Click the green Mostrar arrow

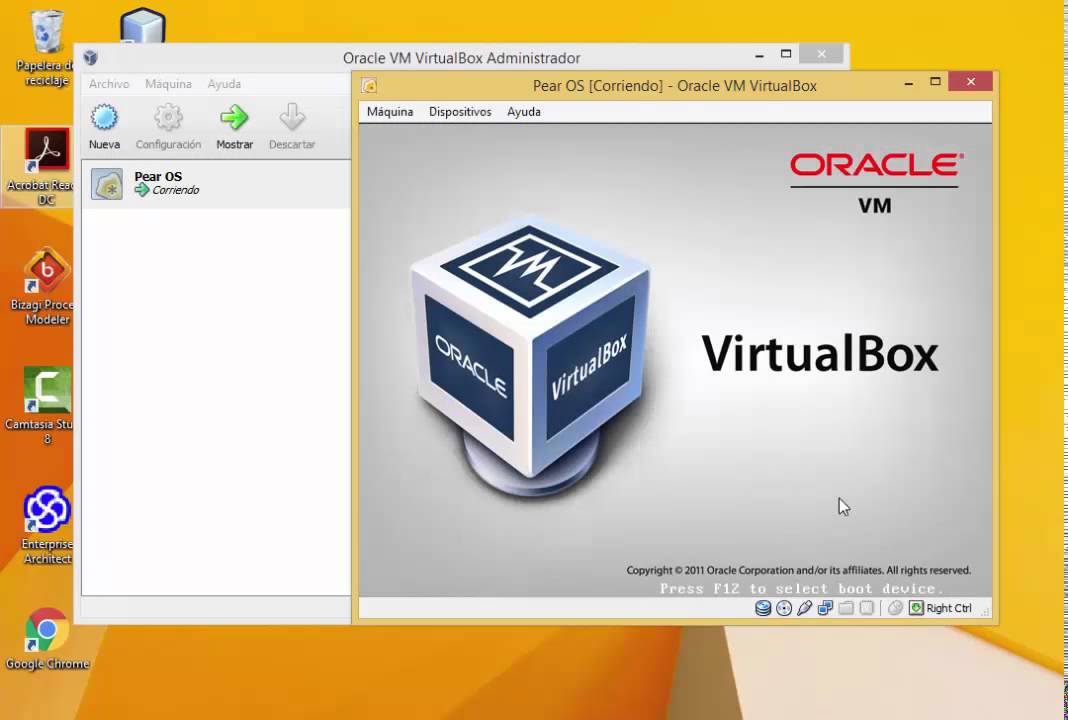pyautogui.click(x=234, y=117)
